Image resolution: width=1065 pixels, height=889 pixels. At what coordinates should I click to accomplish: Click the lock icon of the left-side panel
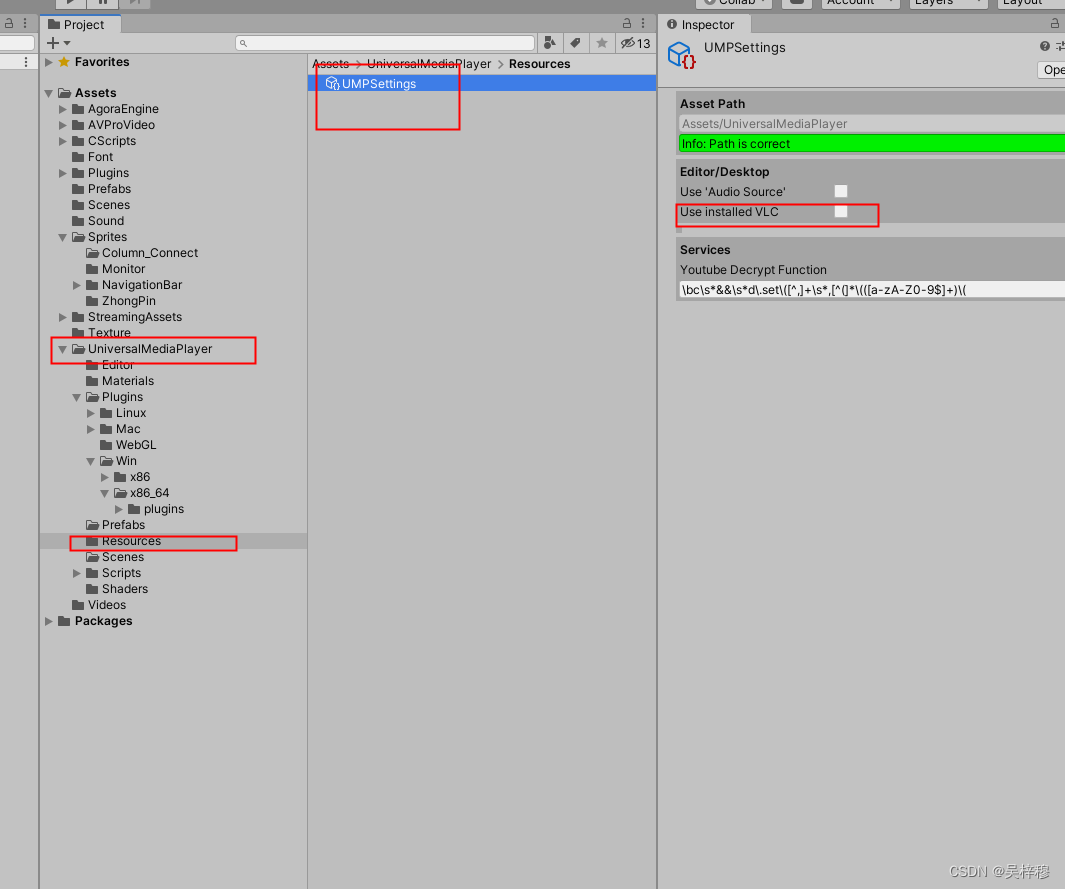tap(9, 23)
